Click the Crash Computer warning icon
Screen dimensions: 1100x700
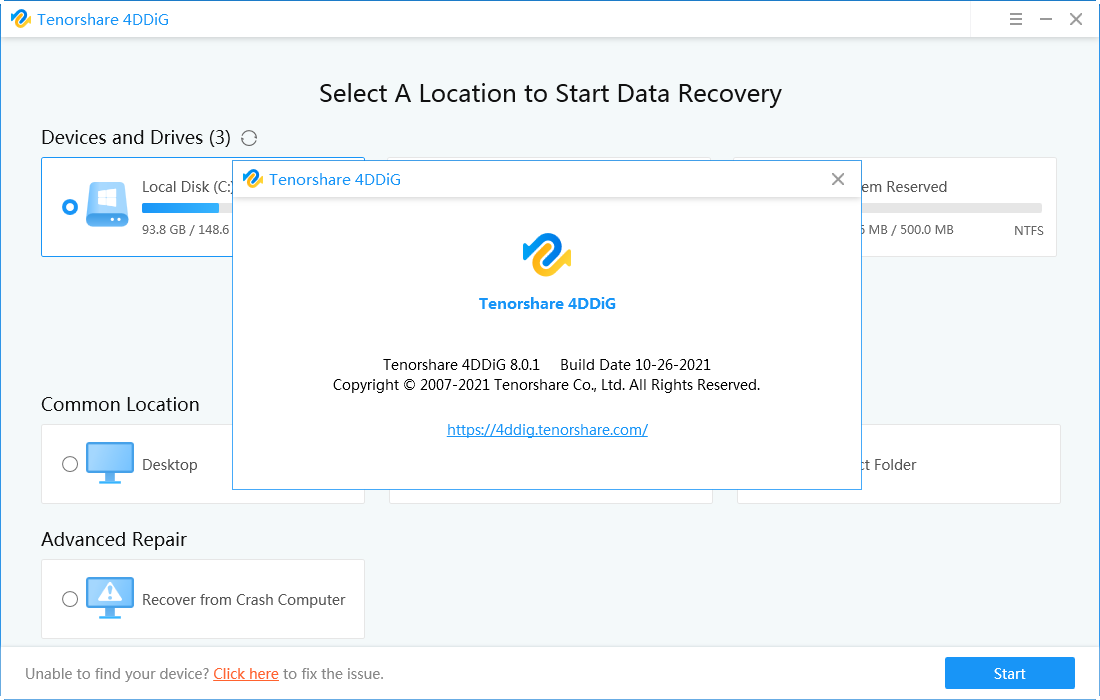tap(109, 598)
